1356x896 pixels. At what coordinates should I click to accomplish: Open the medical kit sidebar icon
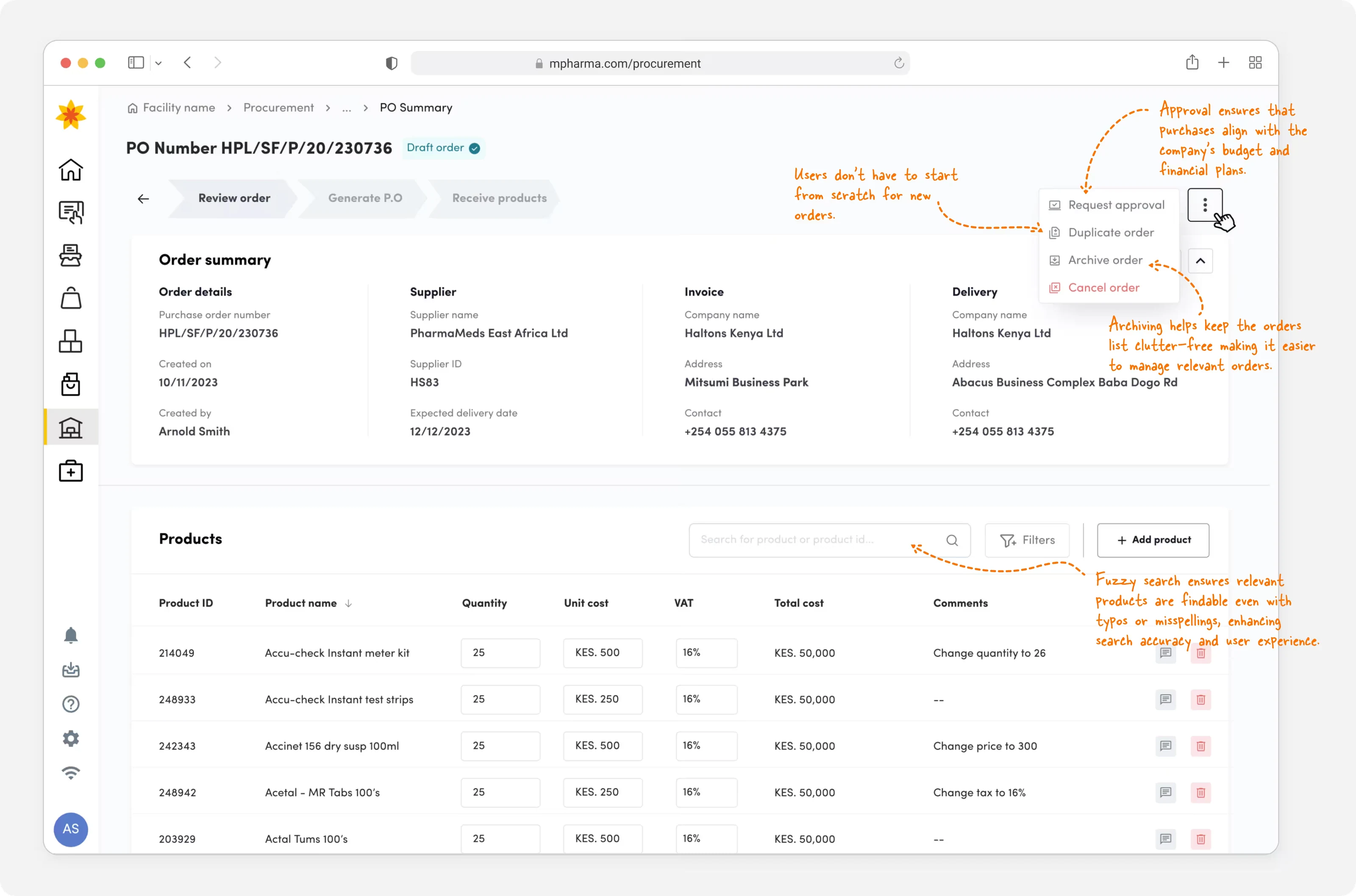click(71, 471)
